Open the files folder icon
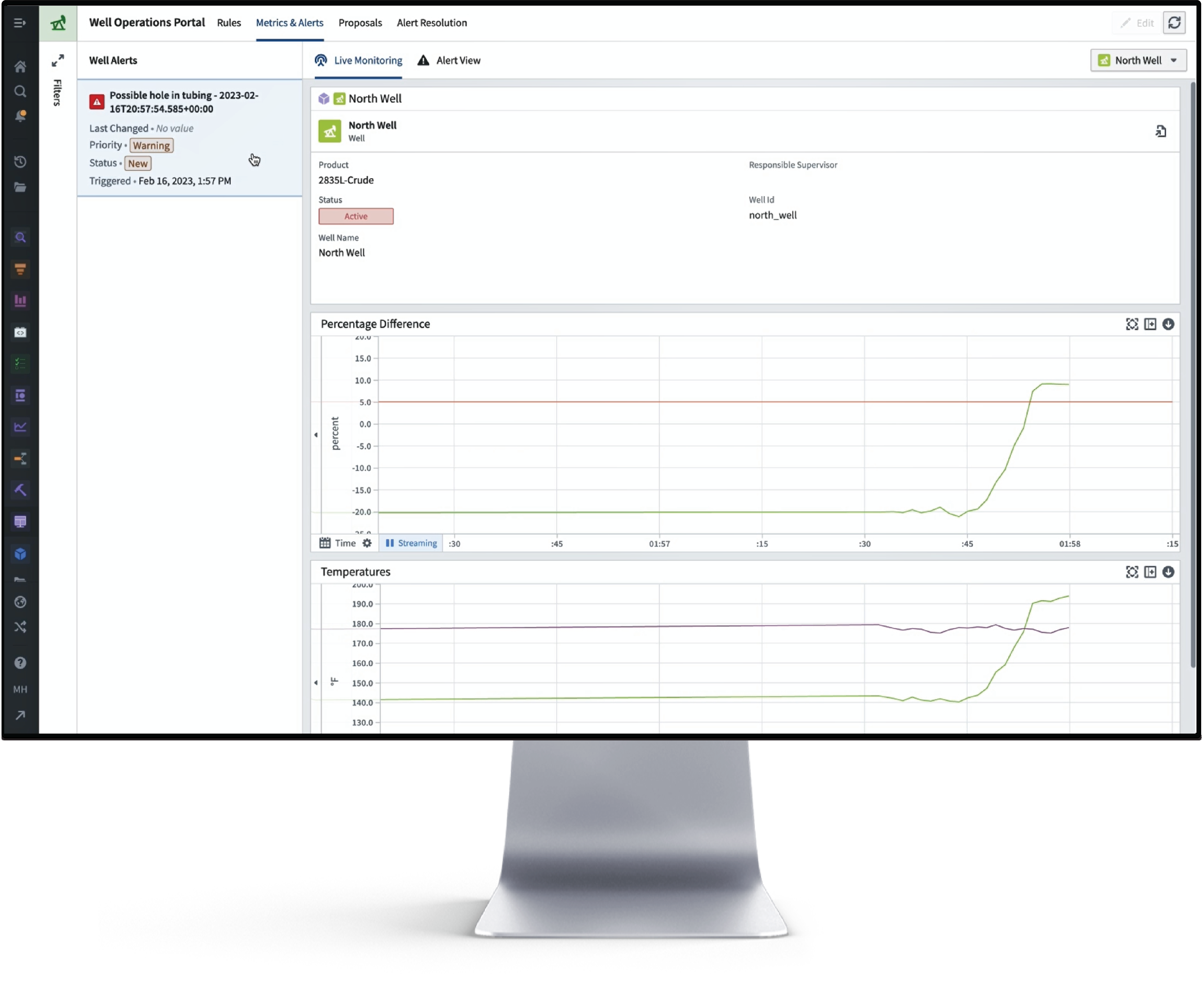1204x1005 pixels. [x=20, y=187]
